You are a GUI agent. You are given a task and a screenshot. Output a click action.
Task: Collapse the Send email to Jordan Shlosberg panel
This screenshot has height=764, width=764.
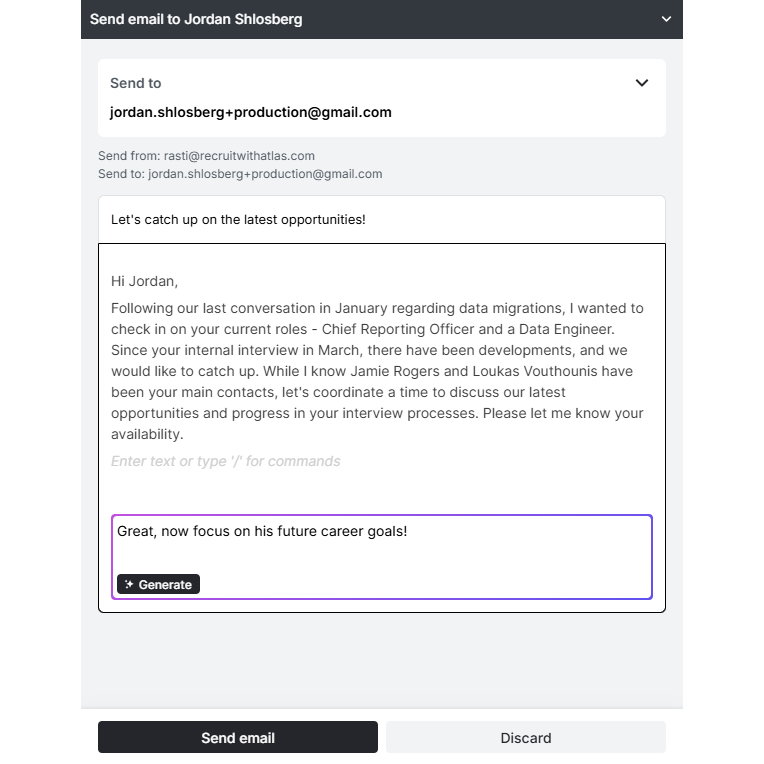click(666, 19)
